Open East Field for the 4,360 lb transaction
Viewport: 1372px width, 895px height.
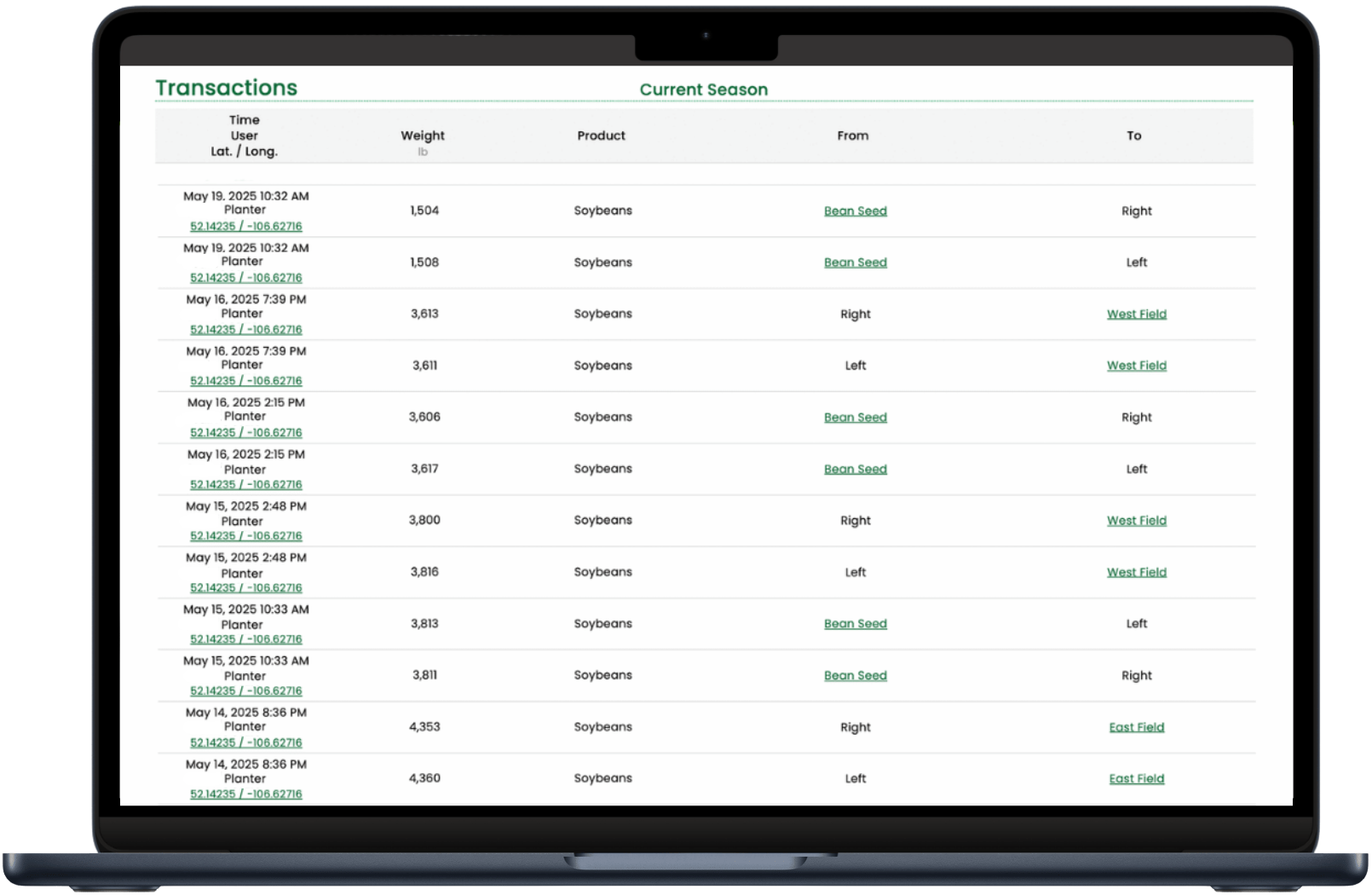tap(1137, 777)
